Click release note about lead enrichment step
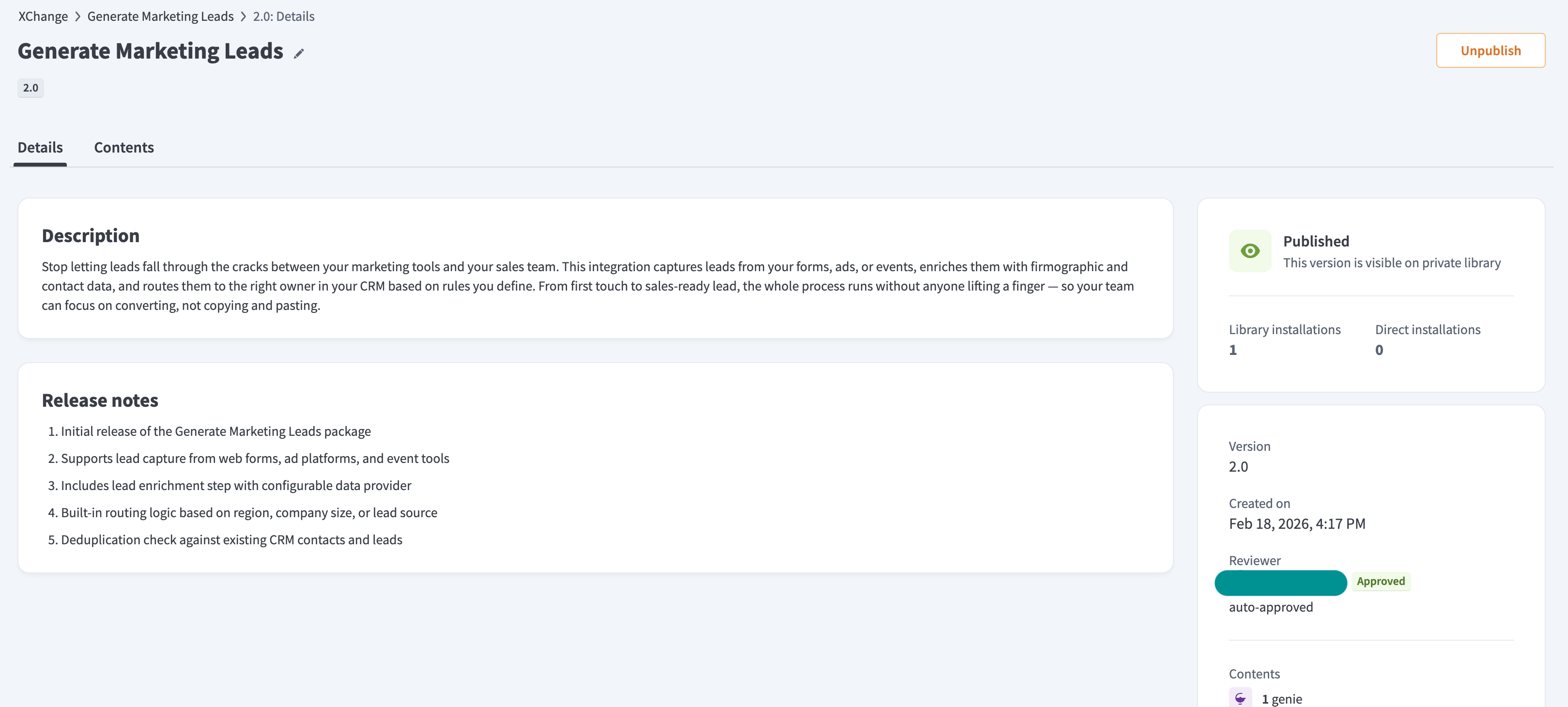Screen dimensions: 1568x707 (236, 486)
